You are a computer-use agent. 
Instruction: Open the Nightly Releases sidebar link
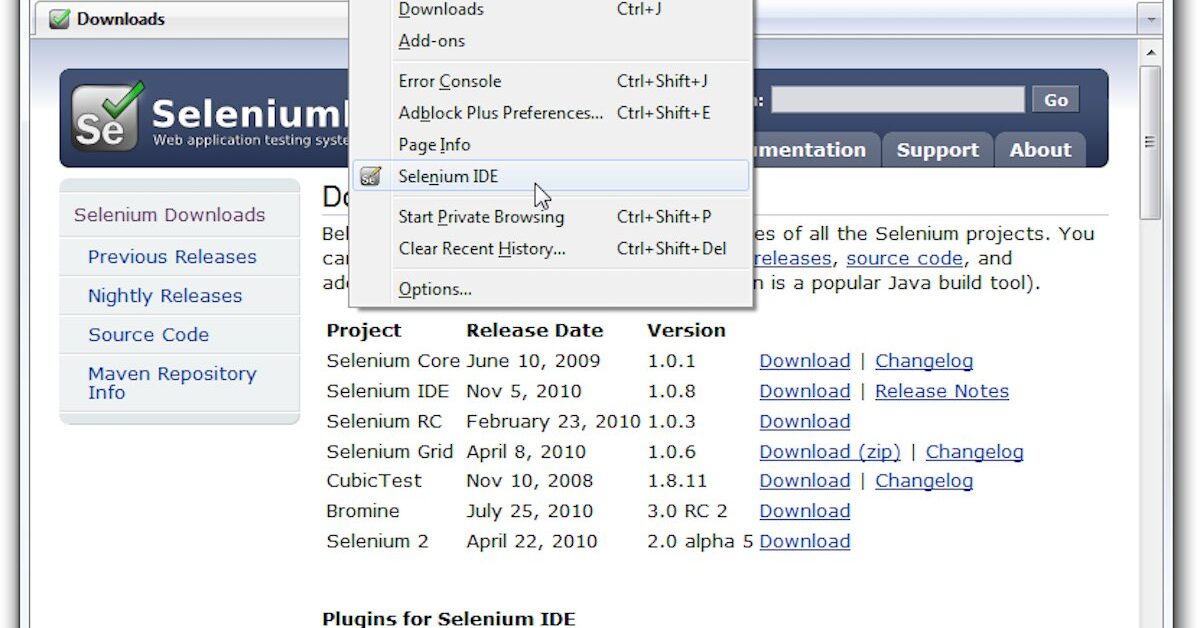click(165, 296)
